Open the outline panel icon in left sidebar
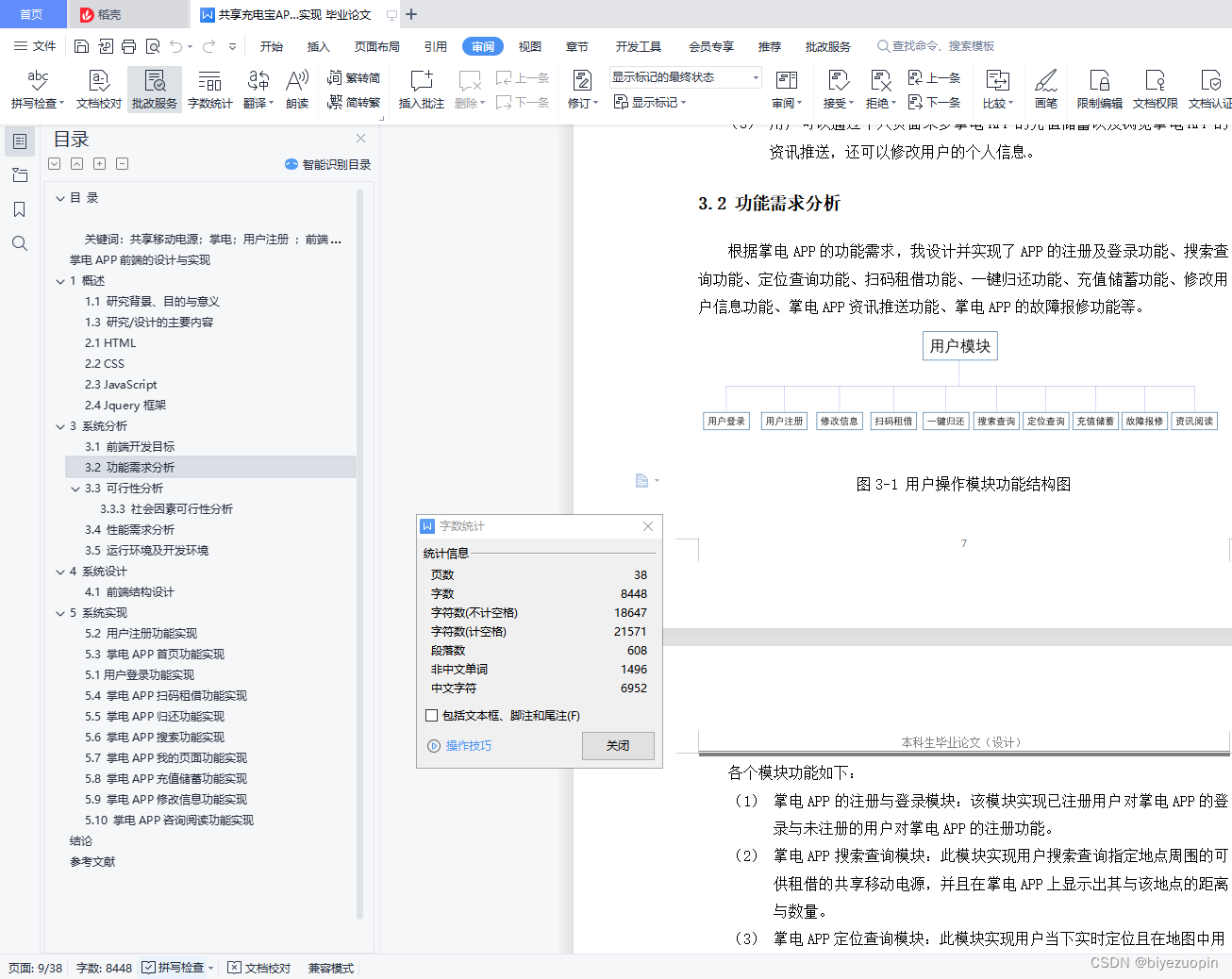 point(19,141)
